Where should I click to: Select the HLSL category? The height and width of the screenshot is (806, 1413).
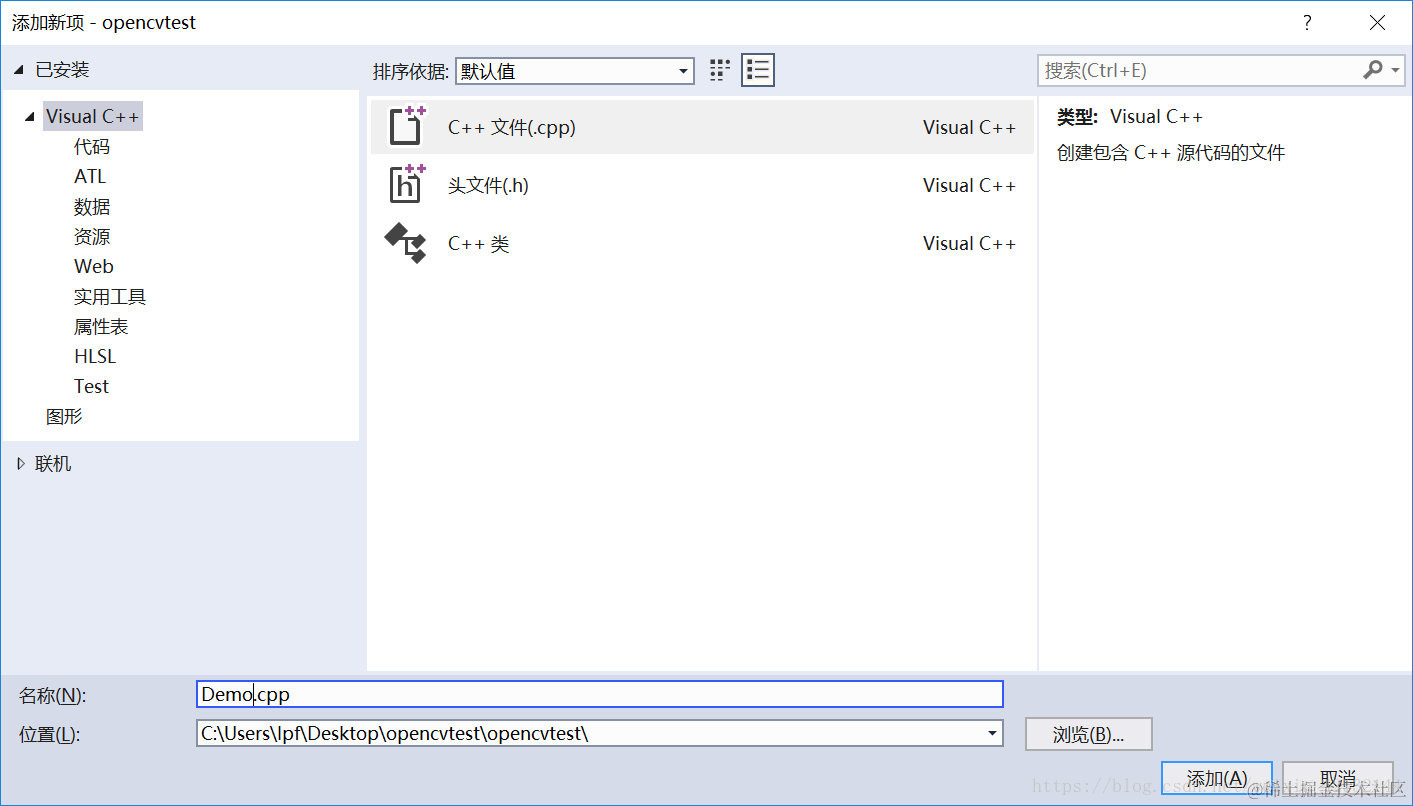[95, 356]
